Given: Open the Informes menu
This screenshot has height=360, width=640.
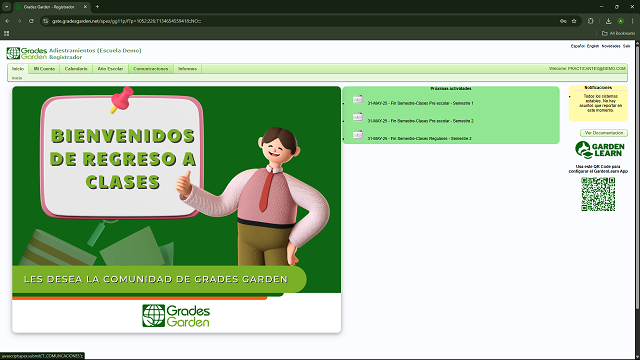Looking at the screenshot, I should (x=187, y=69).
